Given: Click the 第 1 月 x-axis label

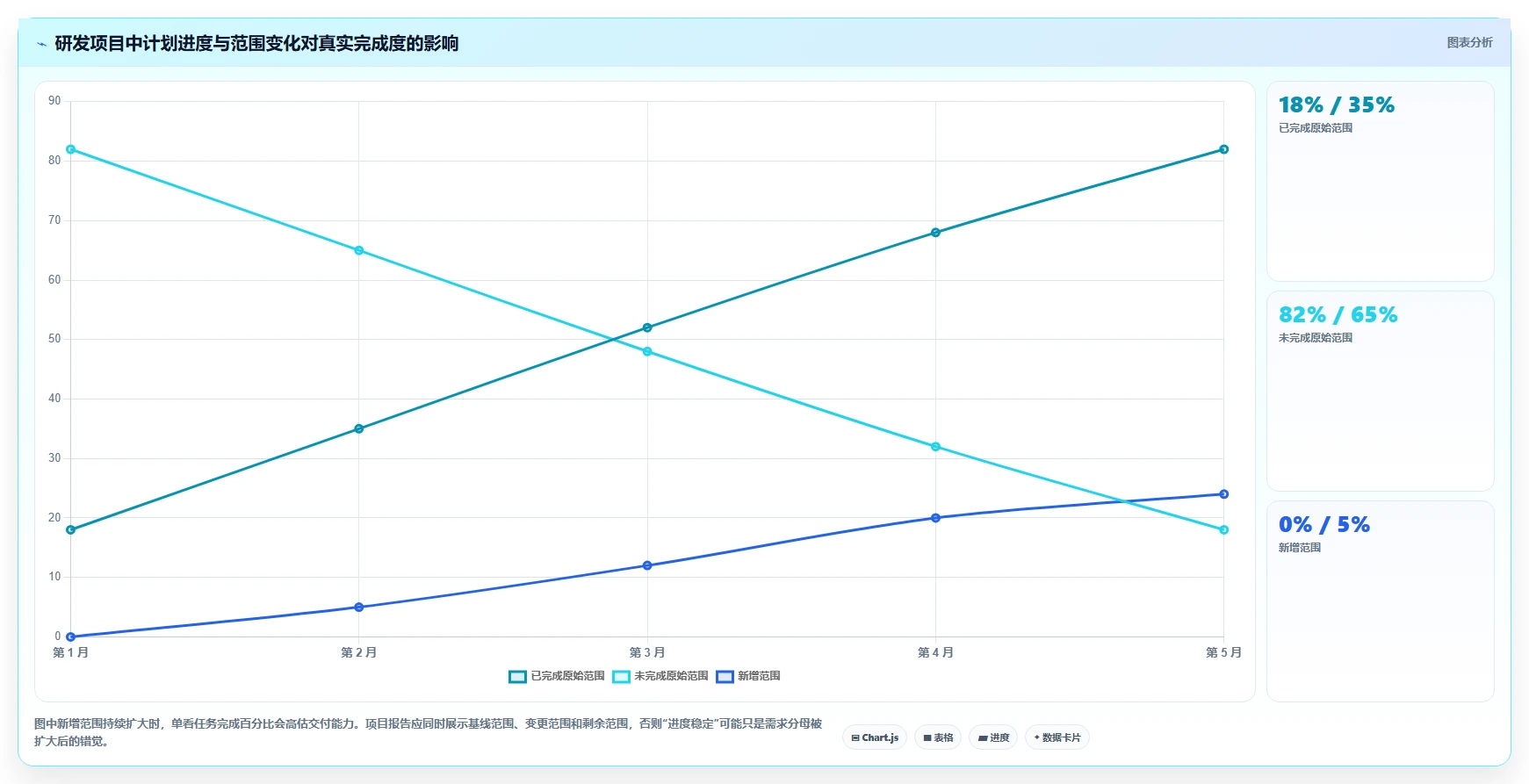Looking at the screenshot, I should [x=70, y=652].
